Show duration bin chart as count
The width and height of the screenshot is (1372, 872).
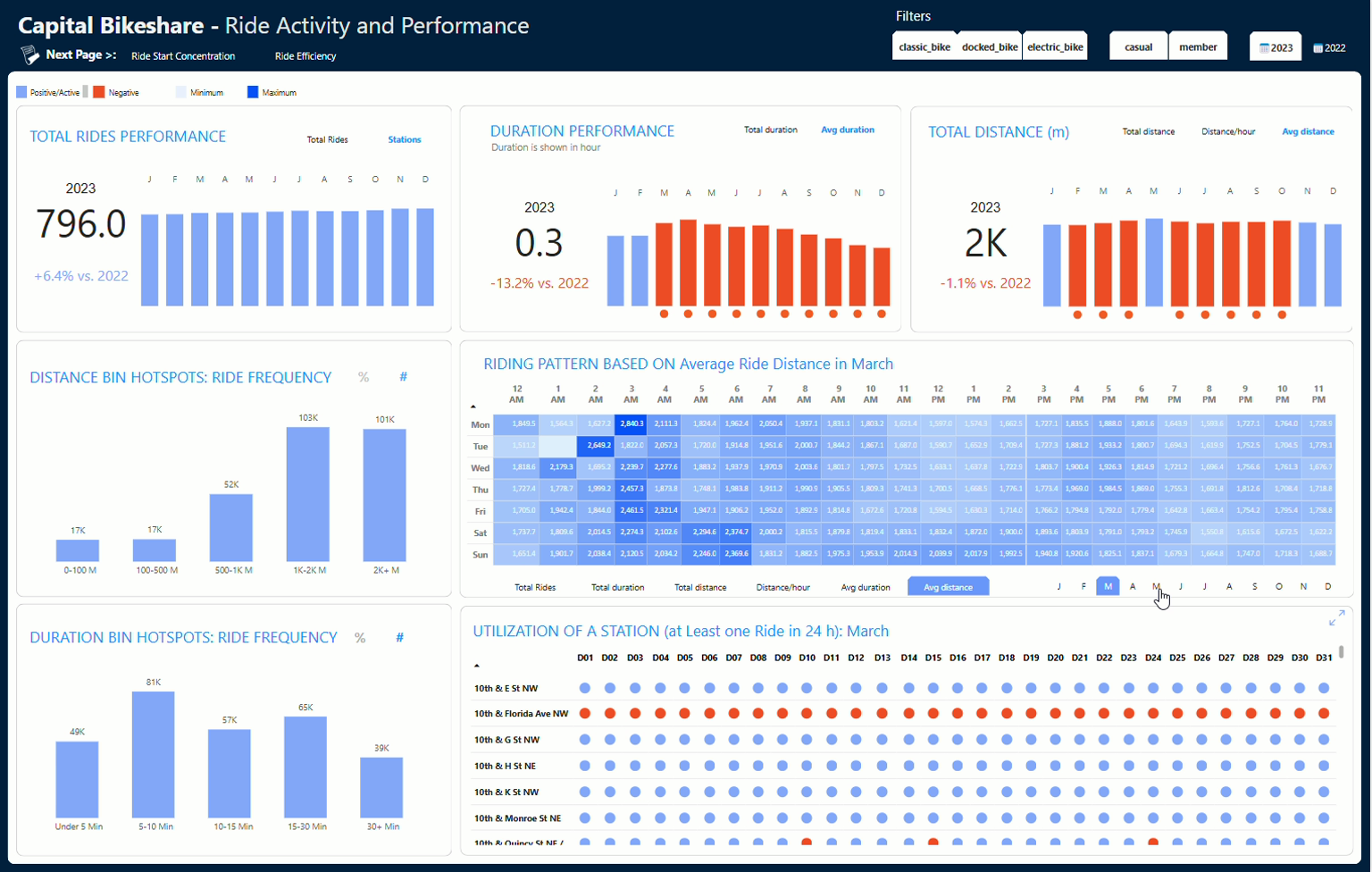(399, 638)
